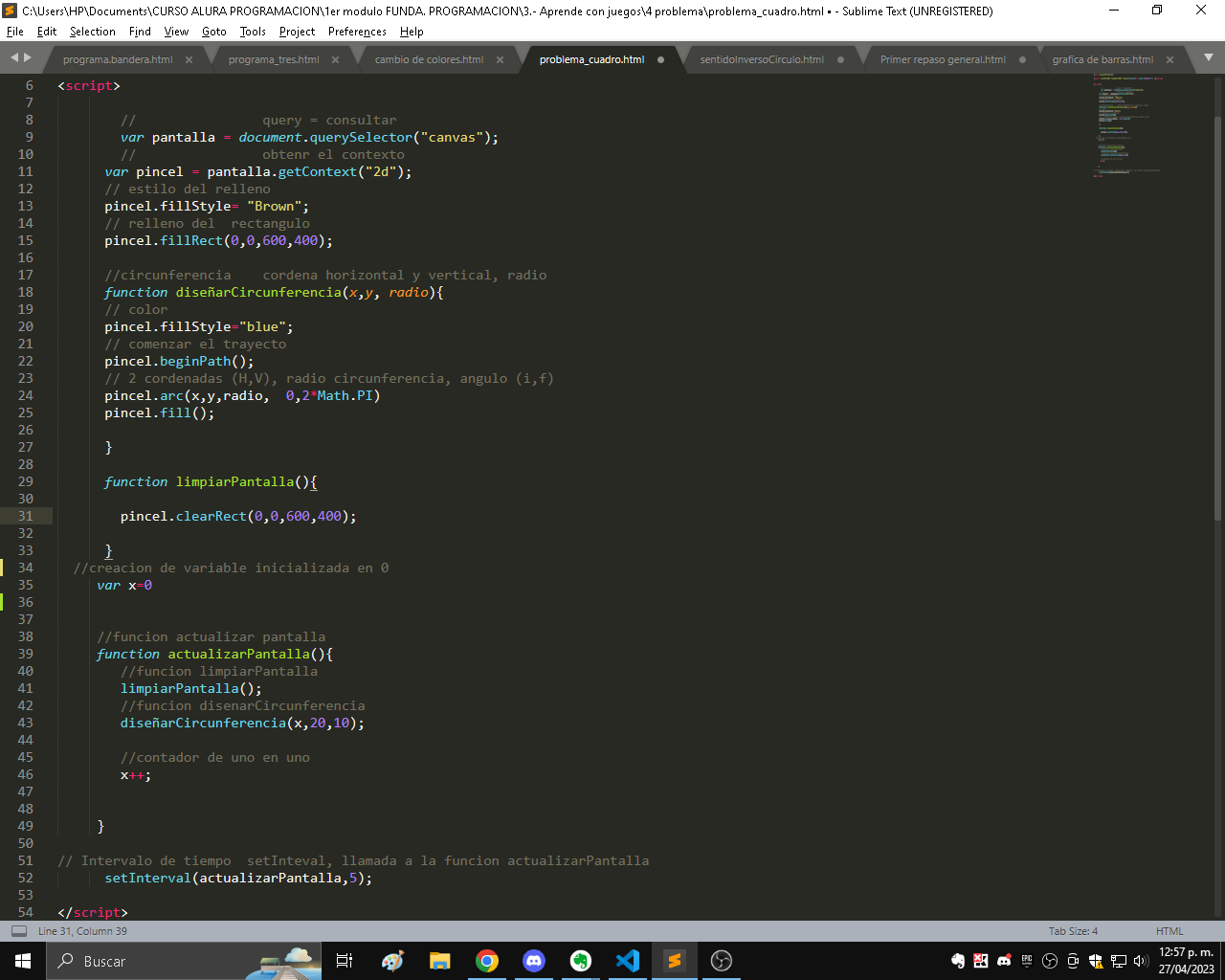This screenshot has width=1225, height=980.
Task: Switch to the programa_tres.html tab
Action: tap(274, 59)
